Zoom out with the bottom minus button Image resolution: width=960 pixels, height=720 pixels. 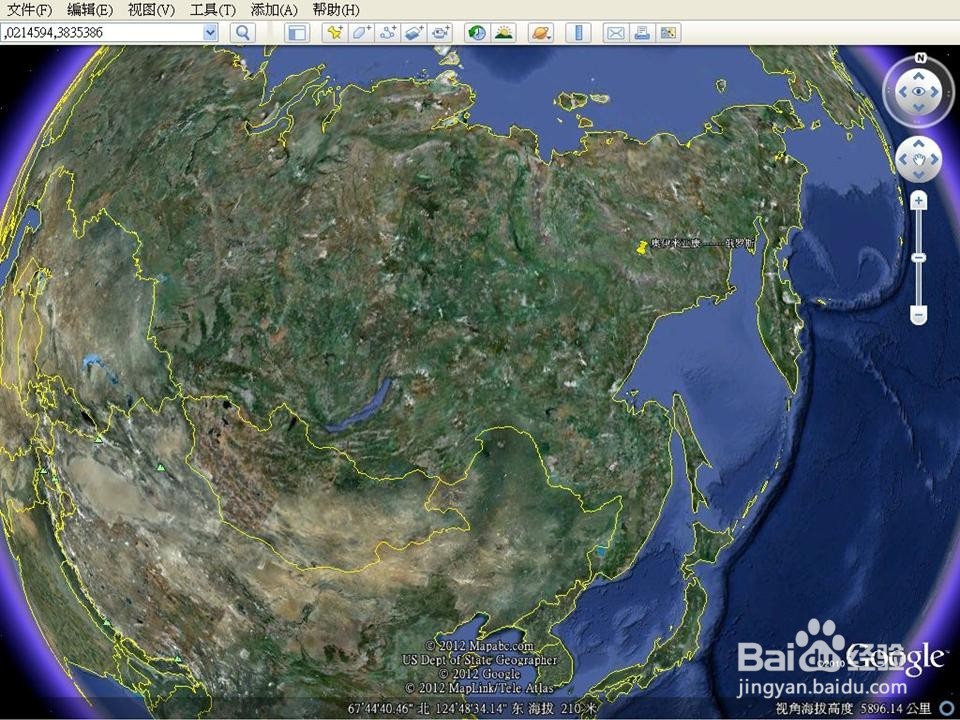click(919, 316)
